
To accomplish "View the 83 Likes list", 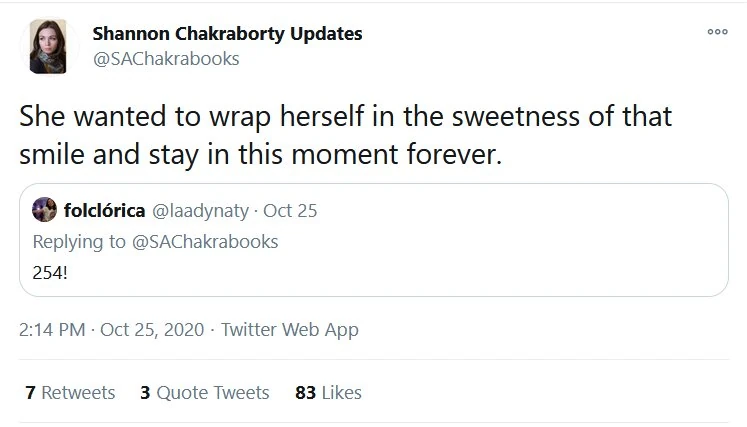I will (x=328, y=393).
